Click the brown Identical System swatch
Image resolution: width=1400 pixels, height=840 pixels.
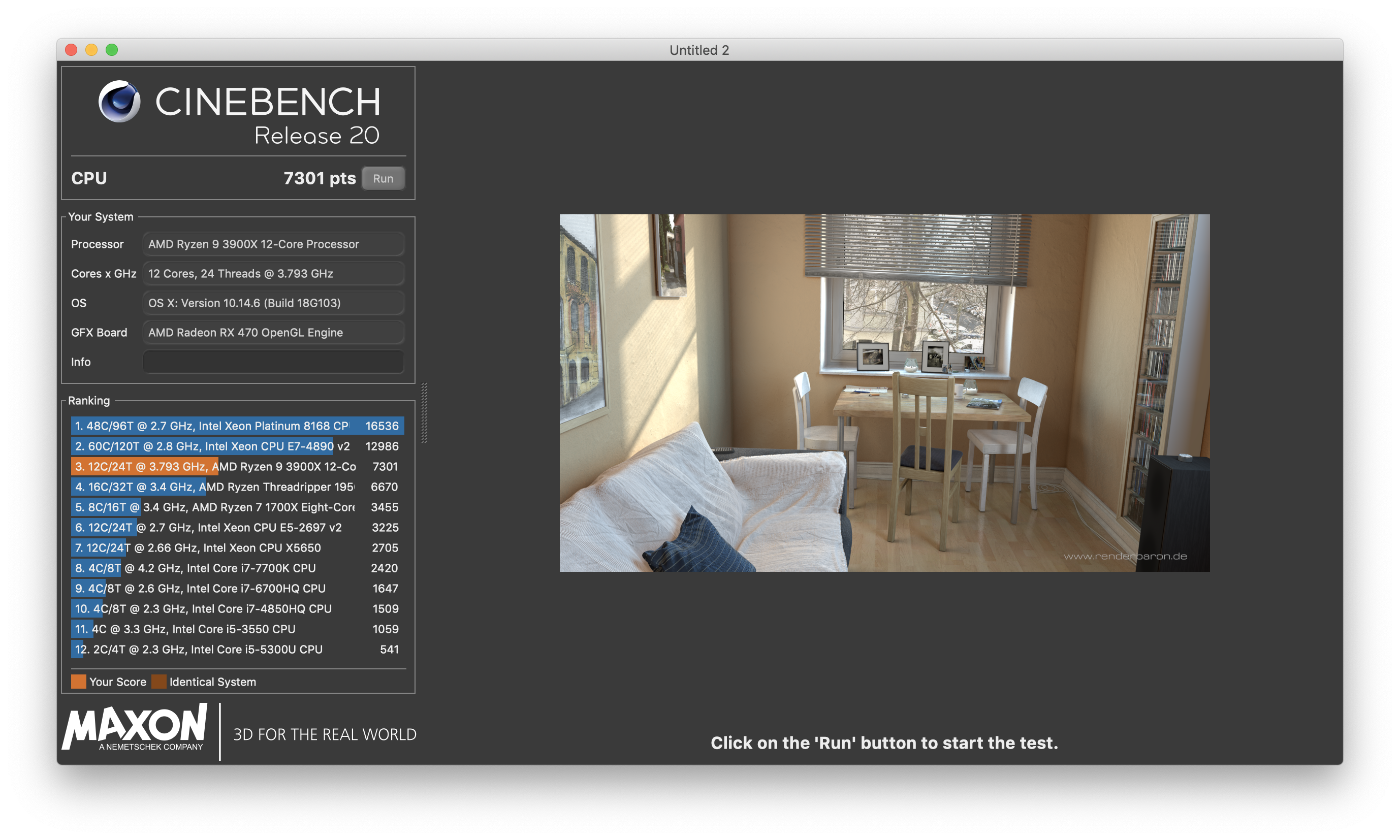(159, 682)
